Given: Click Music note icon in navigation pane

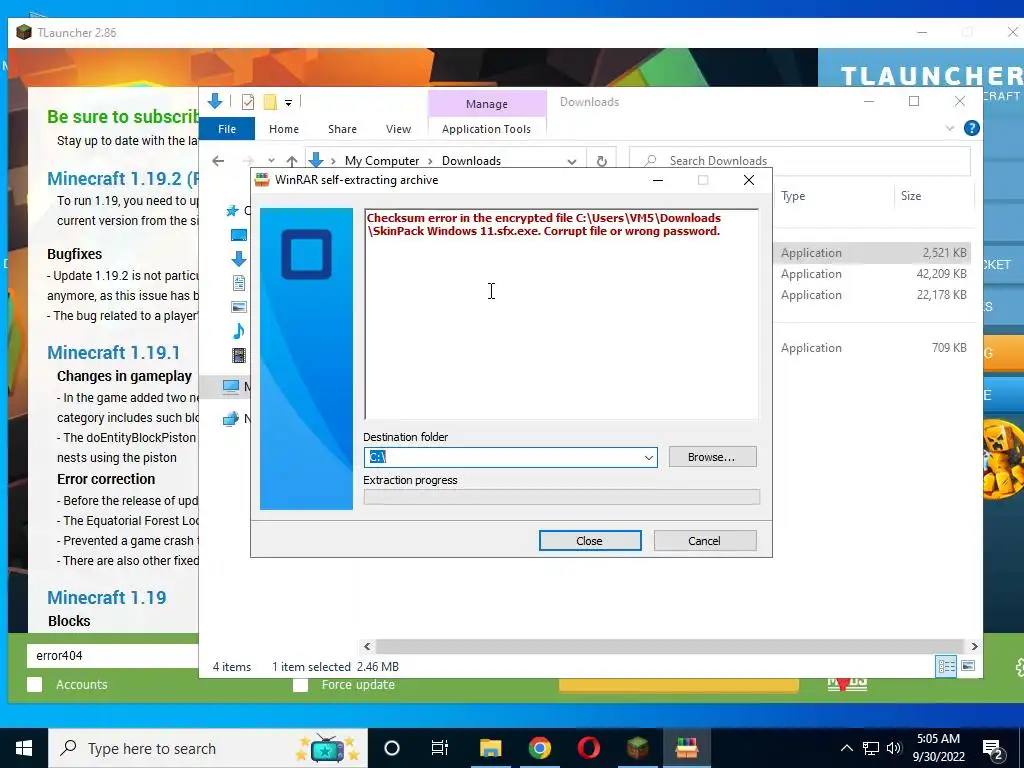Looking at the screenshot, I should point(239,330).
